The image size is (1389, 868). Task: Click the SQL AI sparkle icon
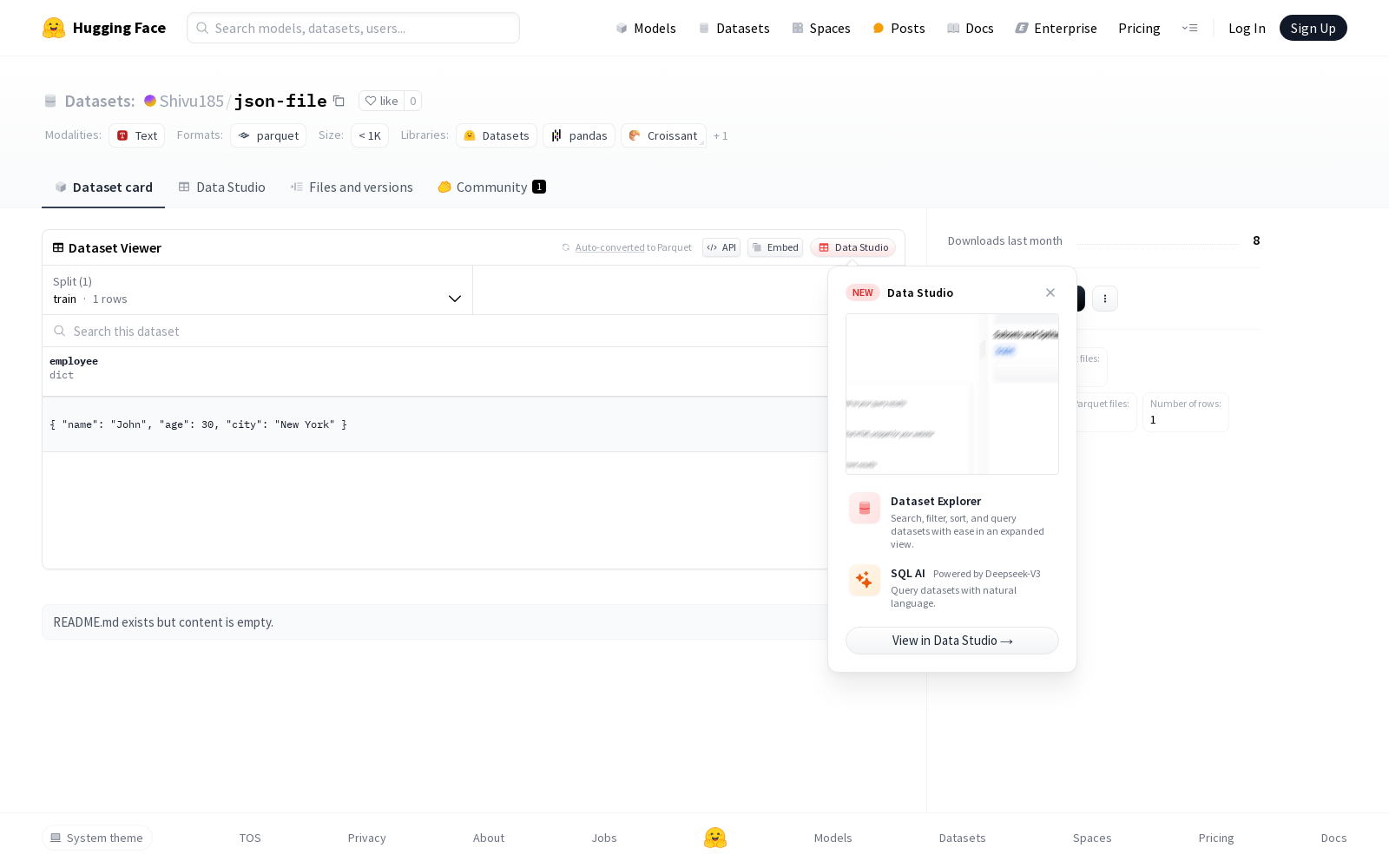tap(865, 581)
